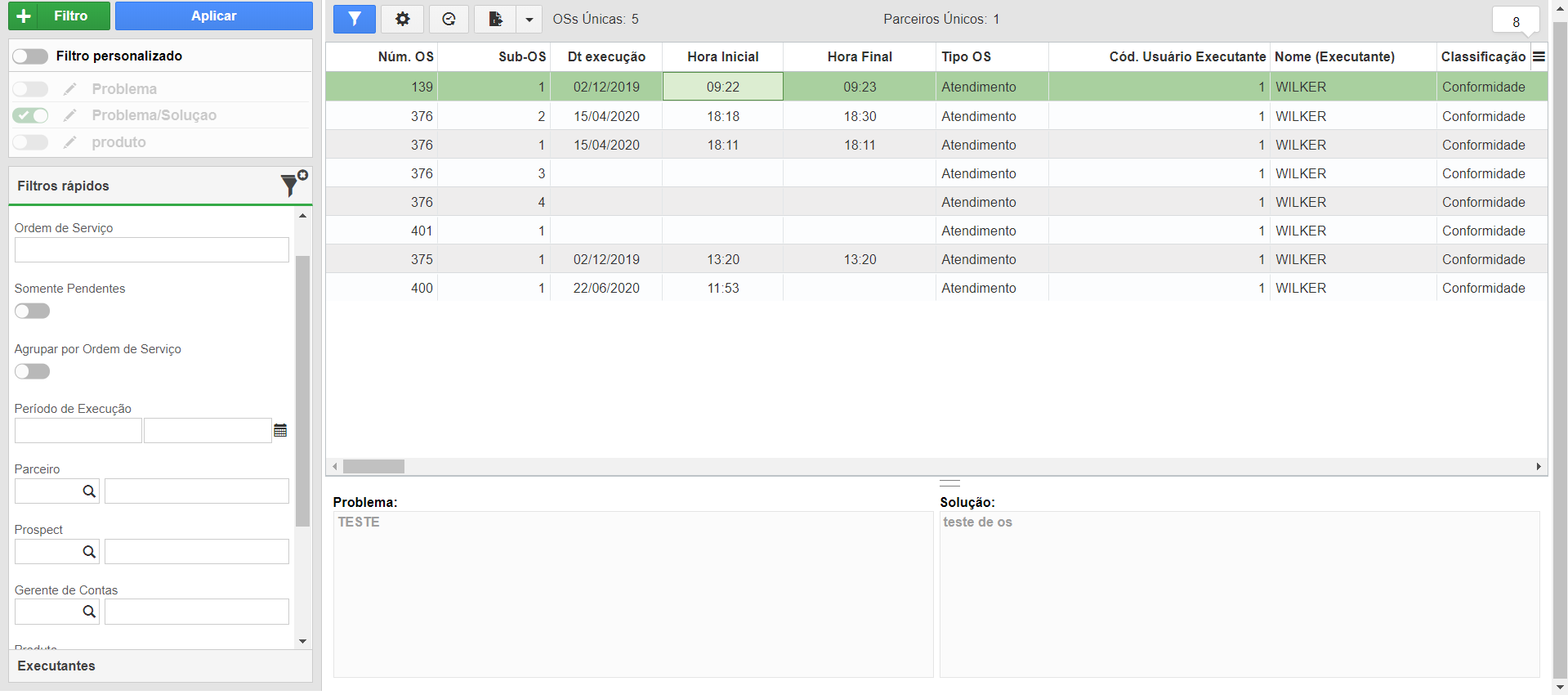This screenshot has height=695, width=1568.
Task: Collapse the Filtros rápidos header
Action: tap(160, 186)
